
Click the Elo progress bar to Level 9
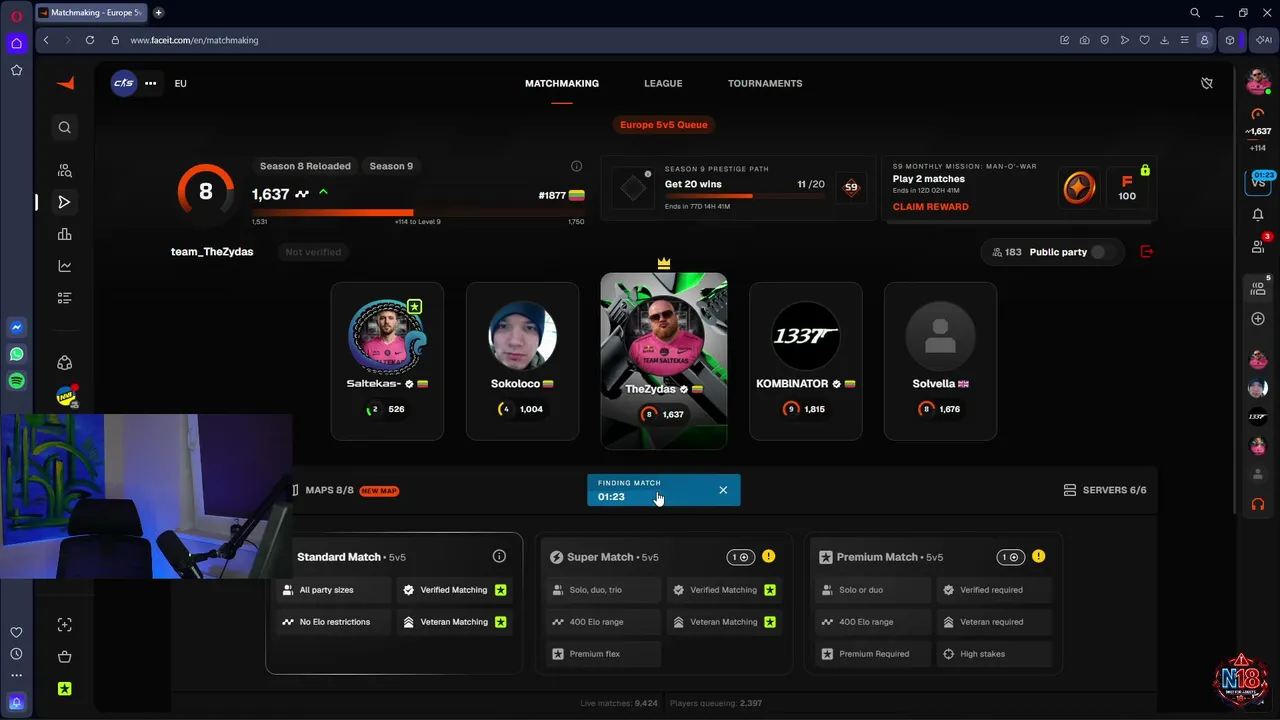click(418, 212)
